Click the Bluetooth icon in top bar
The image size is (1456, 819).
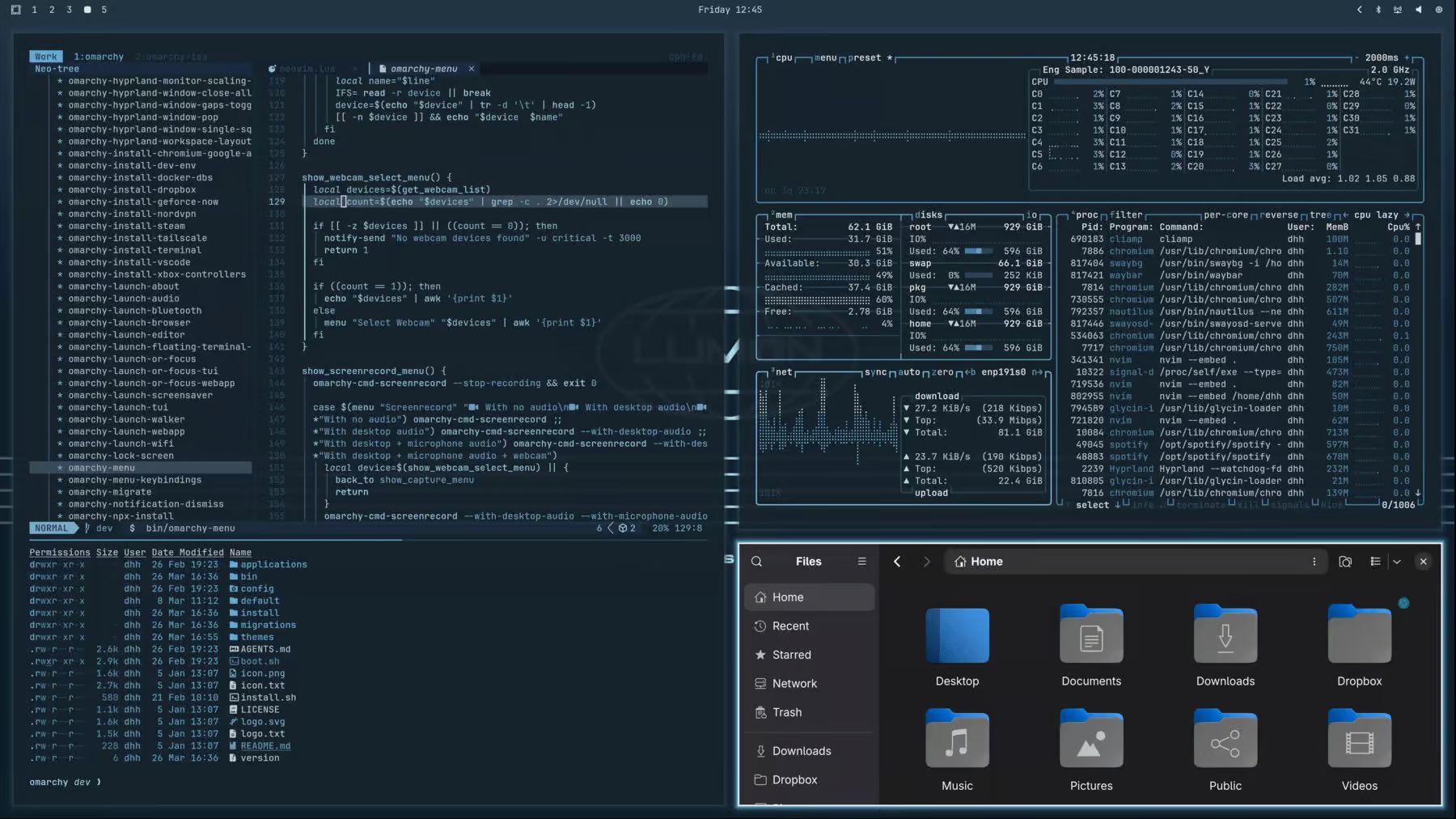(x=1378, y=10)
